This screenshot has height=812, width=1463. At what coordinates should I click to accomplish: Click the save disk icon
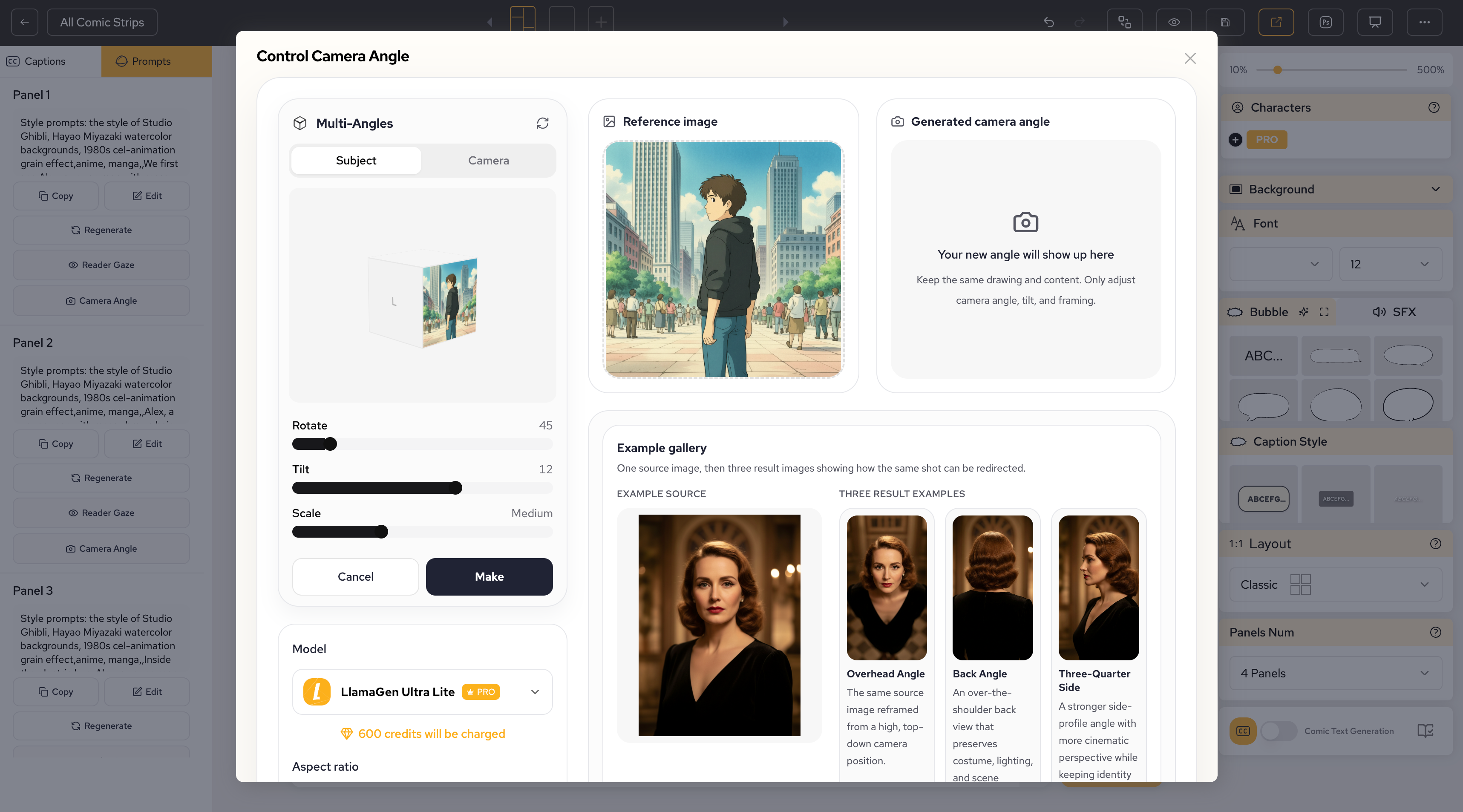coord(1225,22)
